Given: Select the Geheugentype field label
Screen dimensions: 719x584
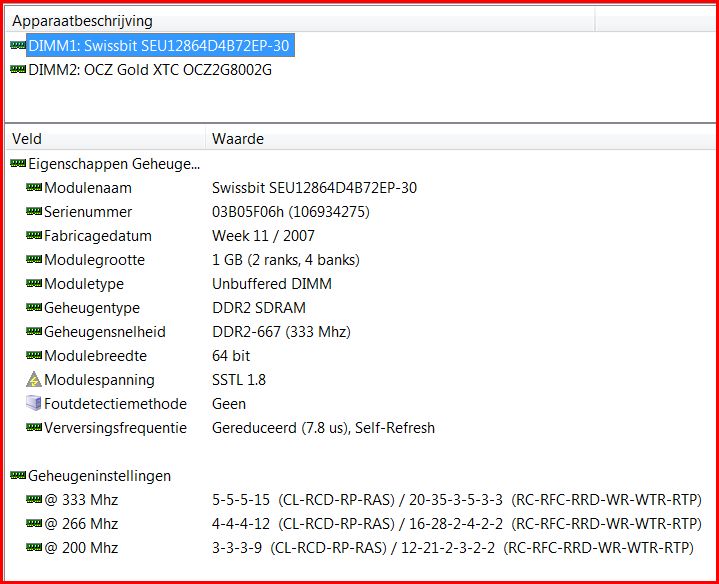Looking at the screenshot, I should (92, 308).
